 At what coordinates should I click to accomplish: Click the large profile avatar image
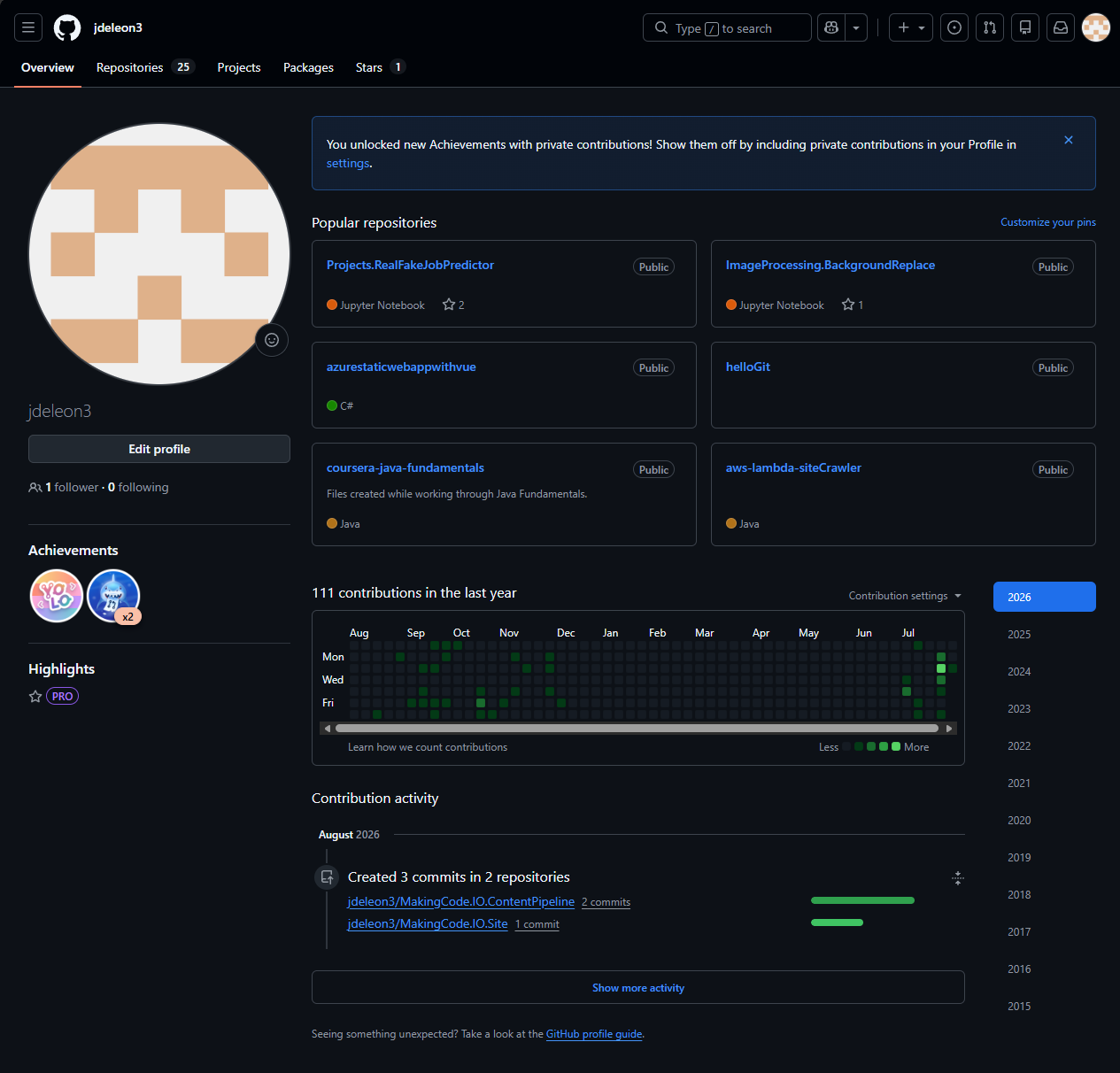[x=159, y=254]
